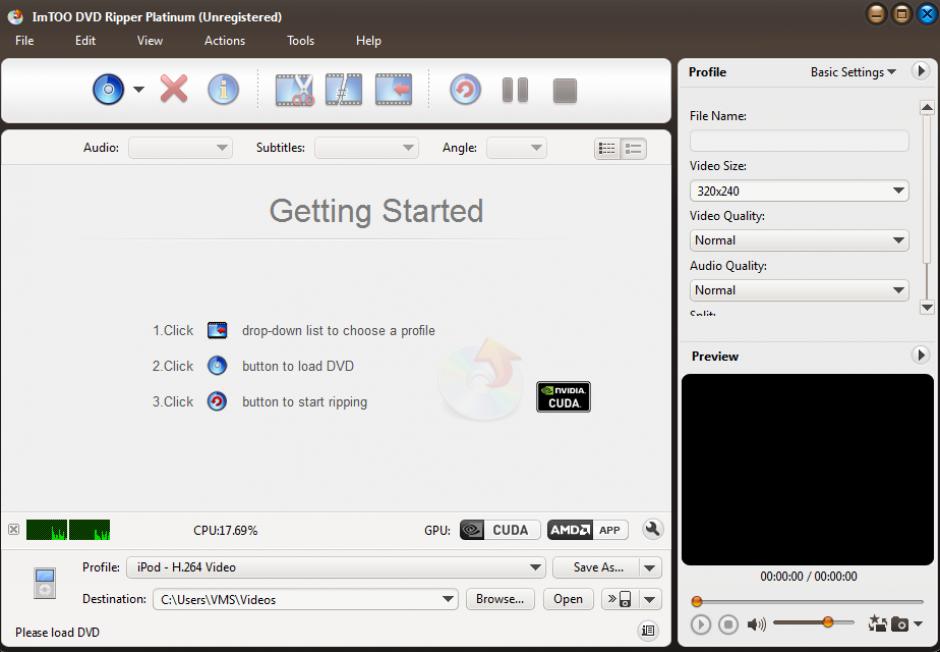Start ripping with the Convert icon

[x=465, y=90]
